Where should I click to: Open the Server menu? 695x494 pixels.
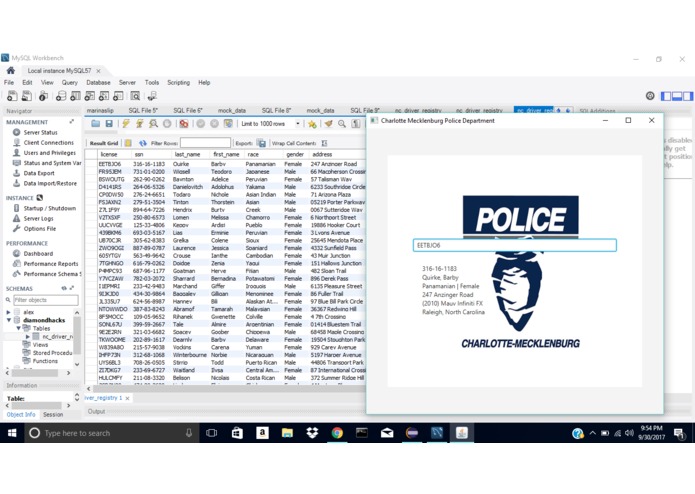tap(127, 82)
